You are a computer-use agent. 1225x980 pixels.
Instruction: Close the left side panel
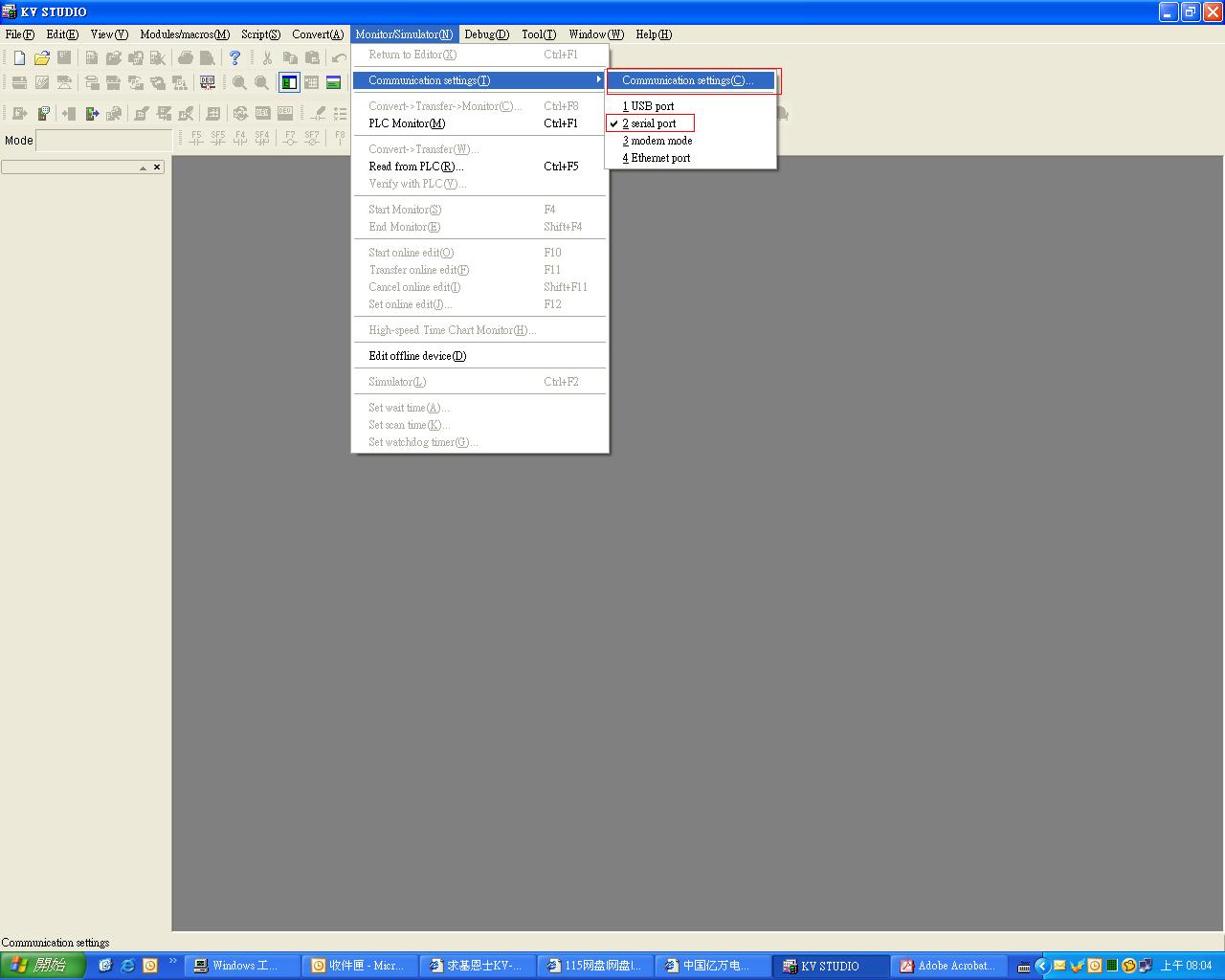[x=157, y=167]
